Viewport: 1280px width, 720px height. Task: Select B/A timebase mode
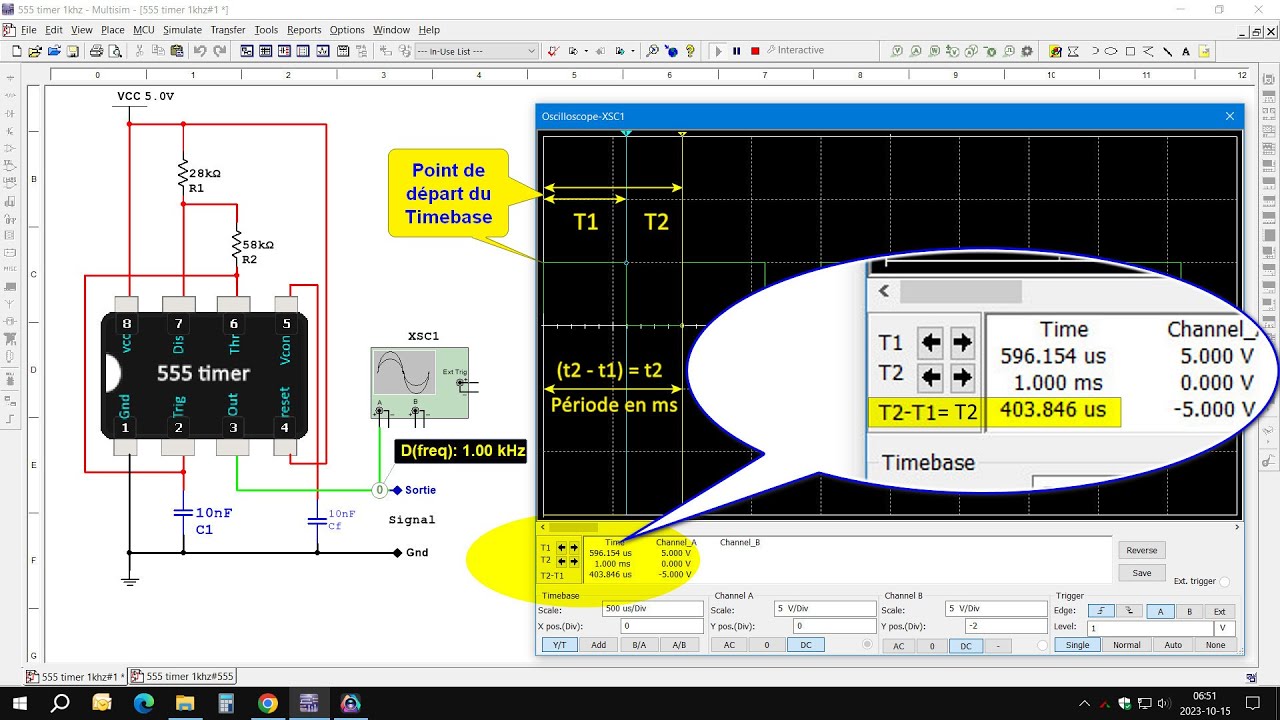pyautogui.click(x=639, y=645)
